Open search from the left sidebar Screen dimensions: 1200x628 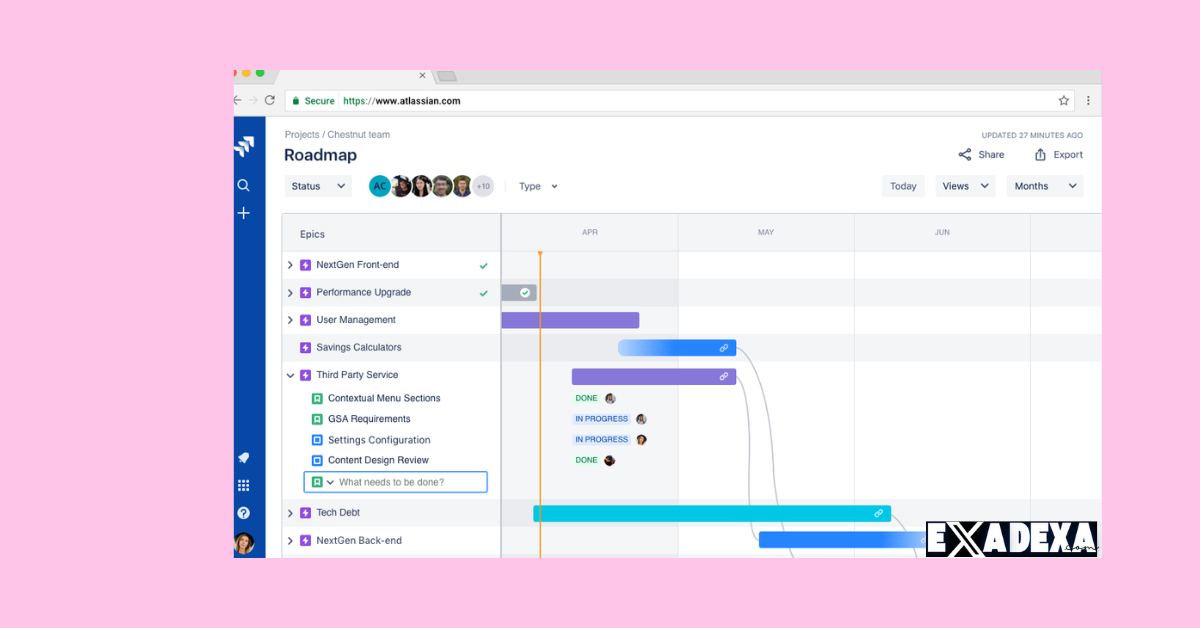243,184
